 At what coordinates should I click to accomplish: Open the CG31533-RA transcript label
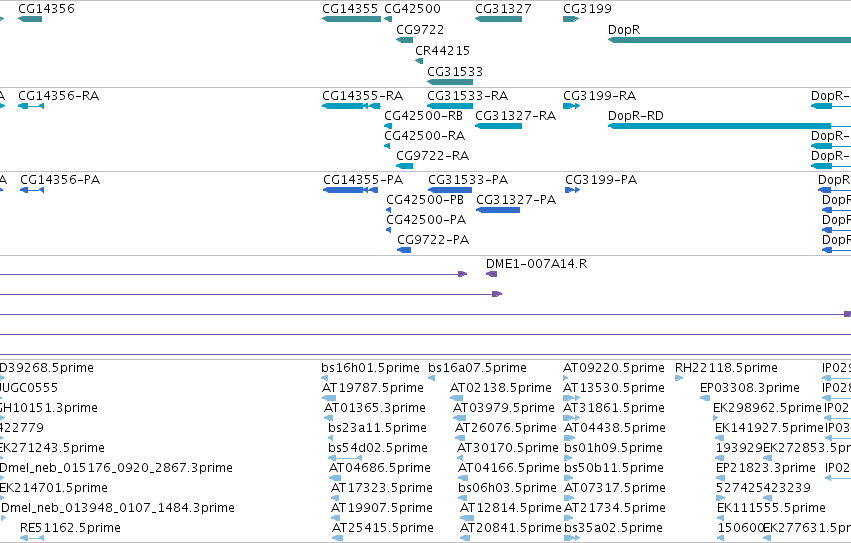[x=468, y=96]
